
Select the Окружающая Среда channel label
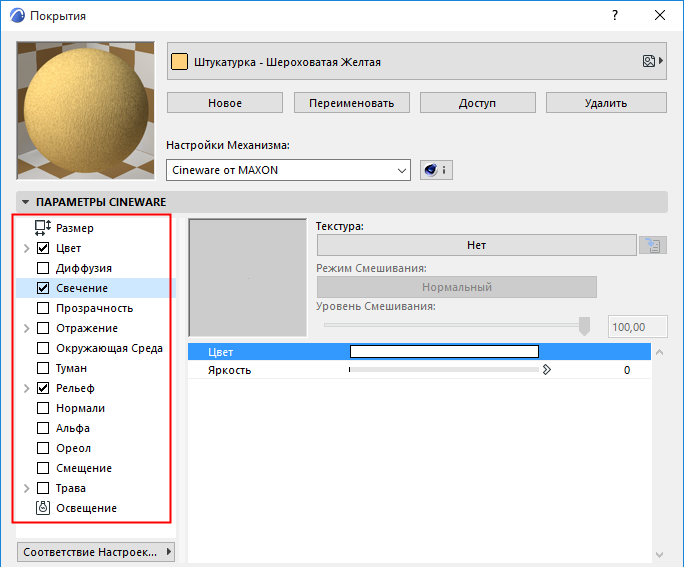coord(109,348)
